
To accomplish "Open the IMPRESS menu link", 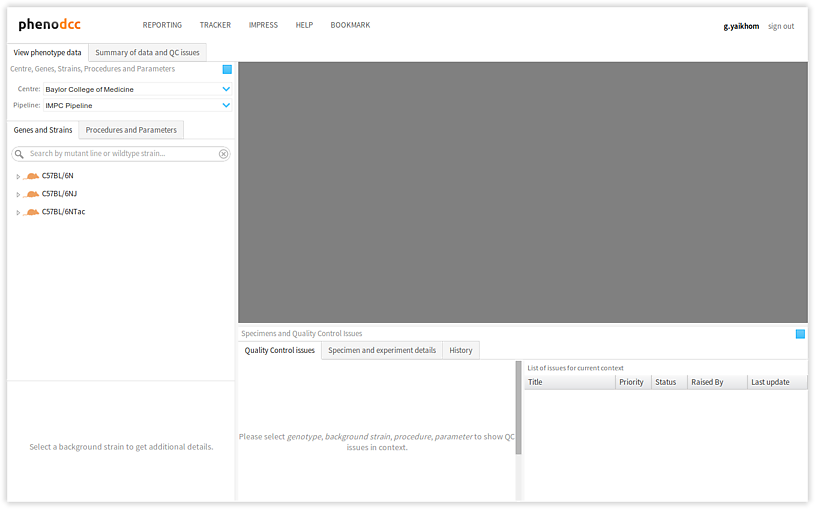I will click(263, 25).
